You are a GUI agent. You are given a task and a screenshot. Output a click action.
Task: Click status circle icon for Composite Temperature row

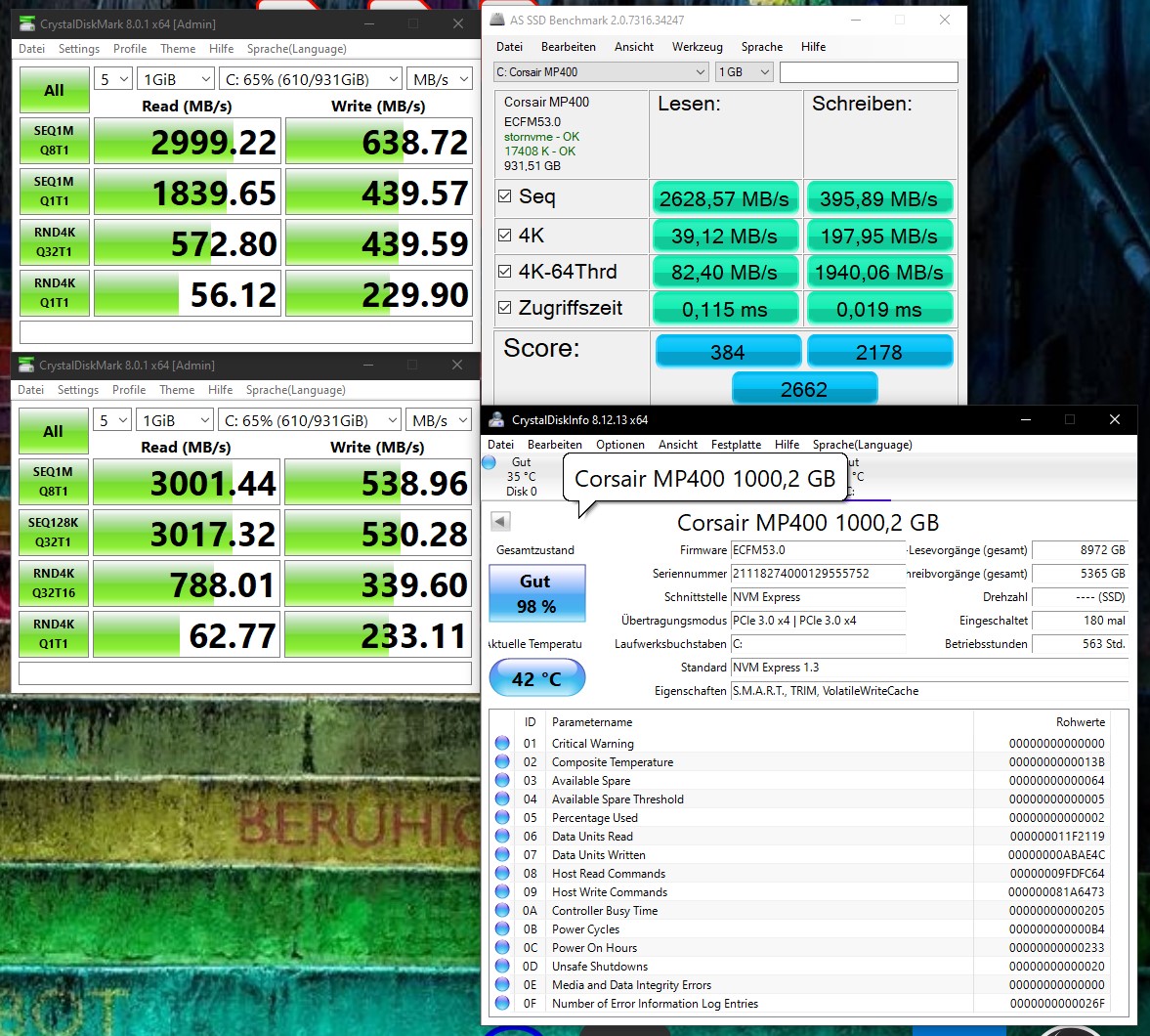point(502,761)
